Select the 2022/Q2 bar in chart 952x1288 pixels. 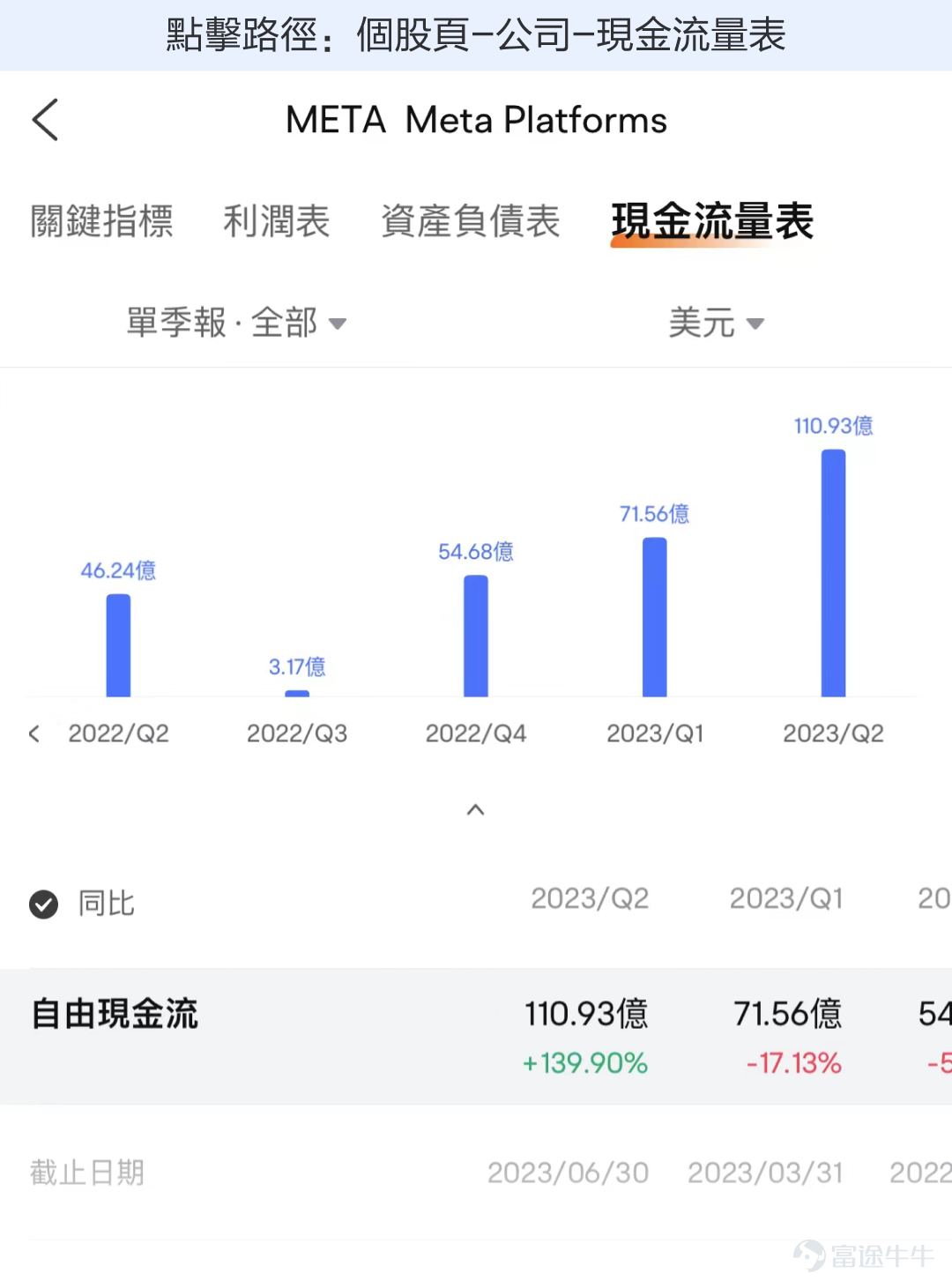[118, 645]
